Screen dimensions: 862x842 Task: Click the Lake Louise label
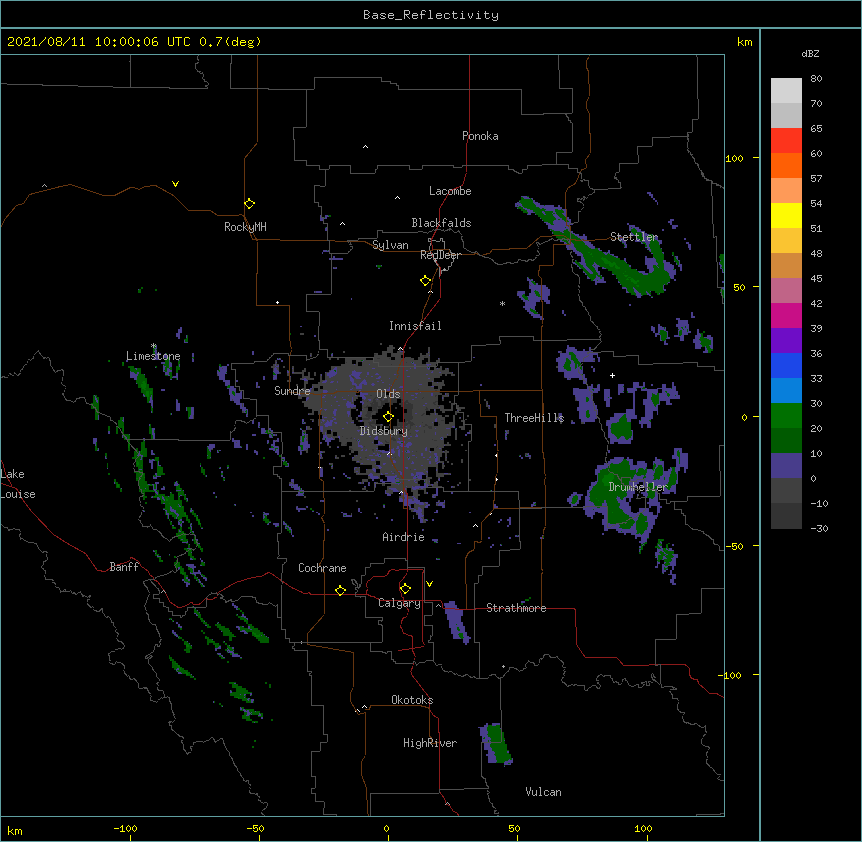[18, 484]
